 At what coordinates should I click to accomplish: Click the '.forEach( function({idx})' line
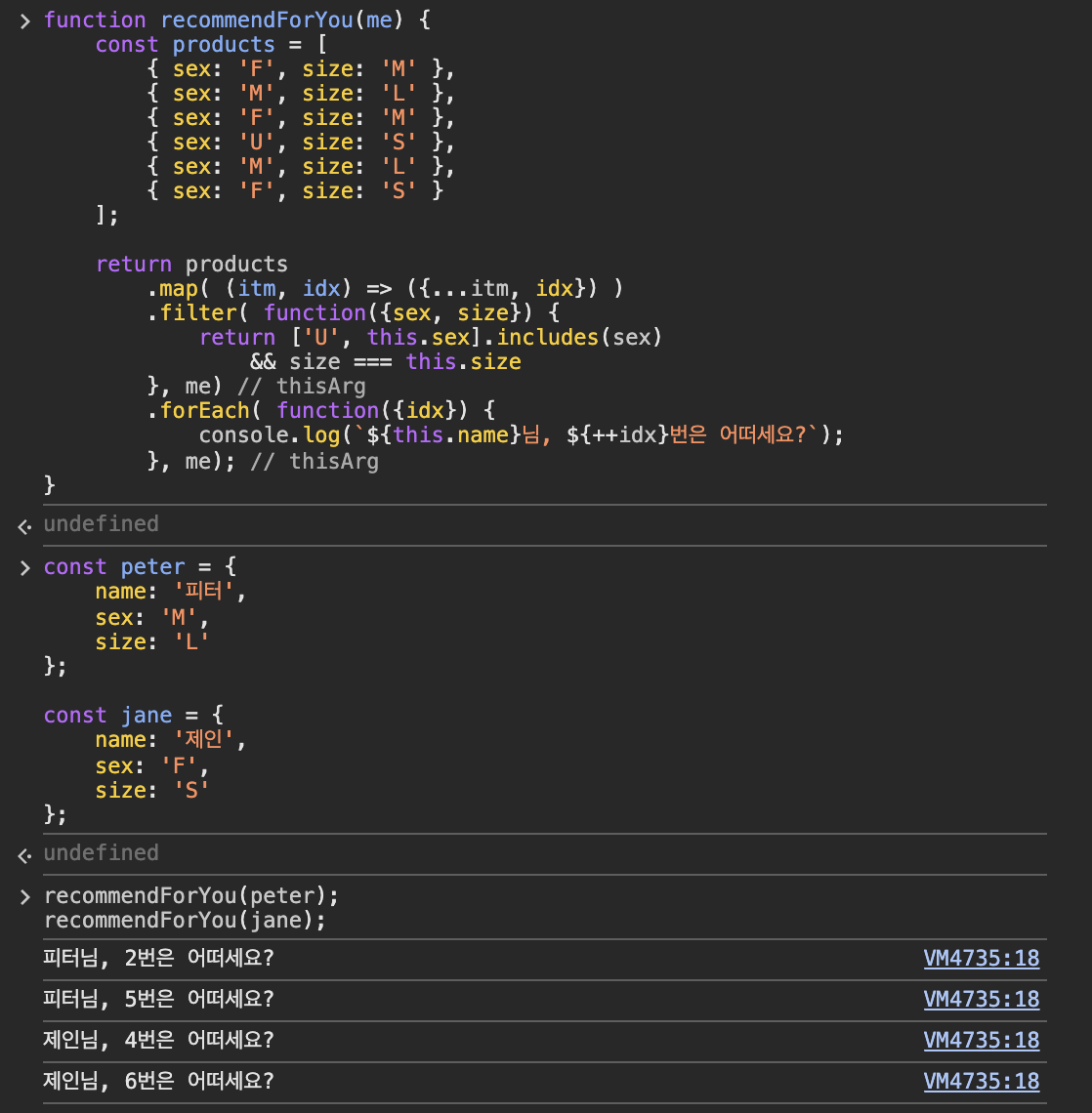coord(321,411)
